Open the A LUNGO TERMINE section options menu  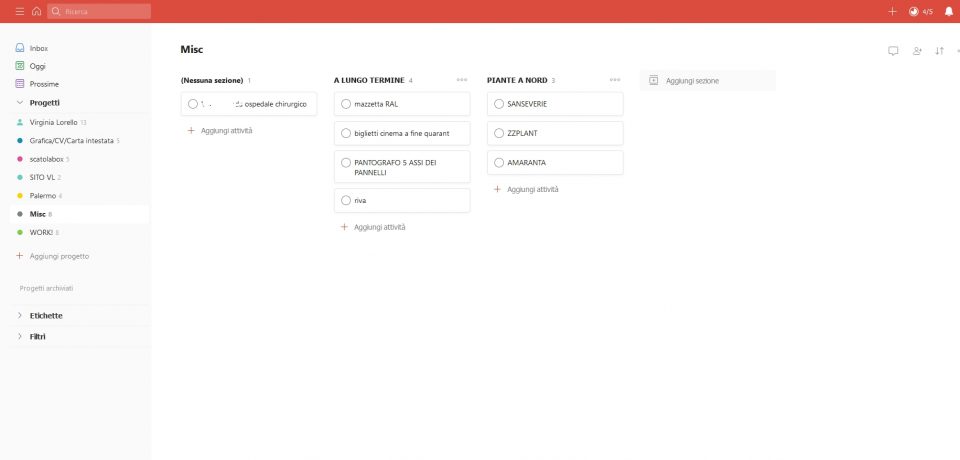461,80
